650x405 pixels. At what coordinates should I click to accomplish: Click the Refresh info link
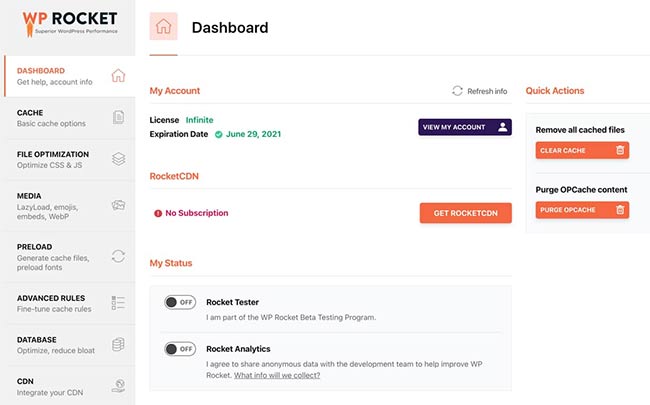[479, 91]
